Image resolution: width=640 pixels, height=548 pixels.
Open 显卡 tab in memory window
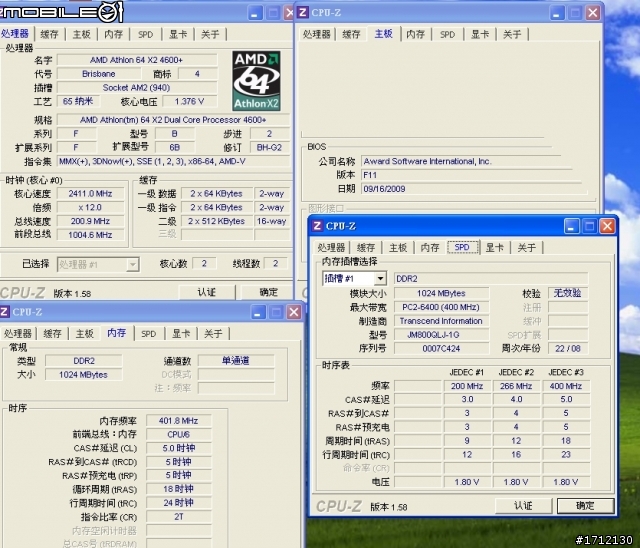tap(181, 333)
